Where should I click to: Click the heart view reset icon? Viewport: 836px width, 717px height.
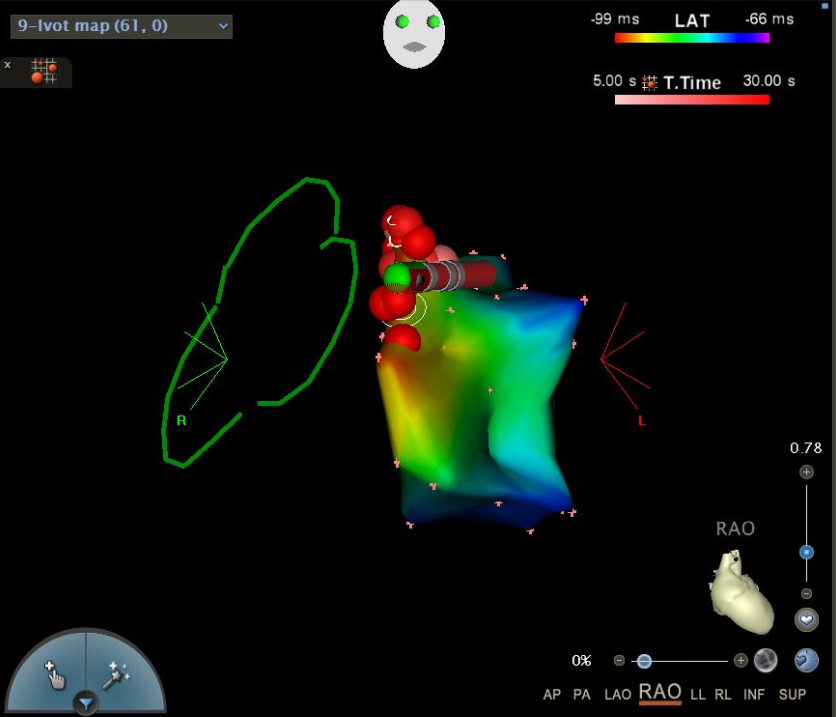(x=807, y=618)
